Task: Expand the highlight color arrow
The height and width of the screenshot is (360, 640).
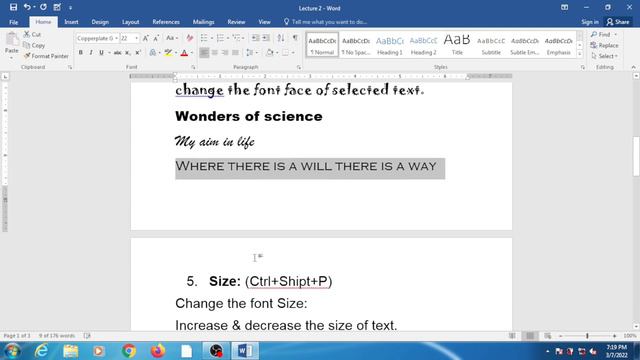Action: [x=176, y=53]
